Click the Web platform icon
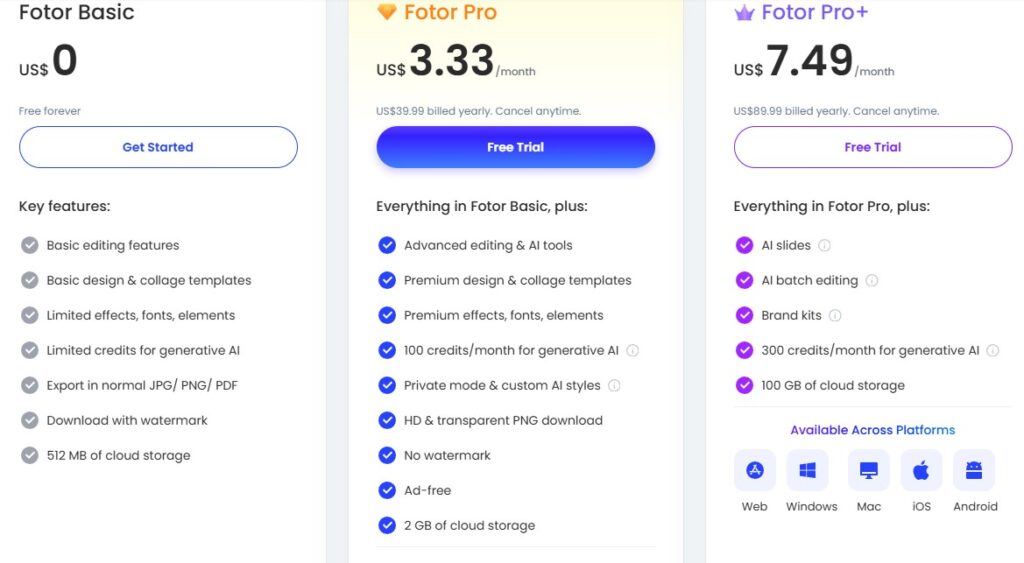This screenshot has height=563, width=1024. 755,470
